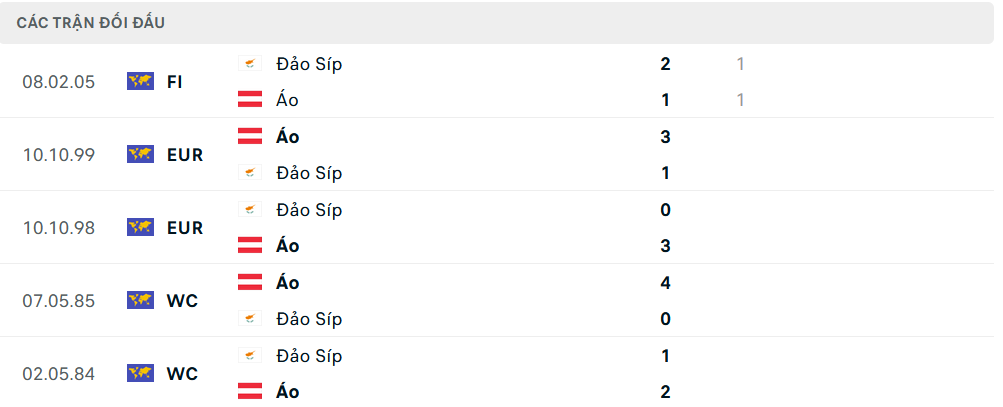Click the world icon for 02.05.84 WC match
Screen dimensions: 1003x407
coord(140,373)
